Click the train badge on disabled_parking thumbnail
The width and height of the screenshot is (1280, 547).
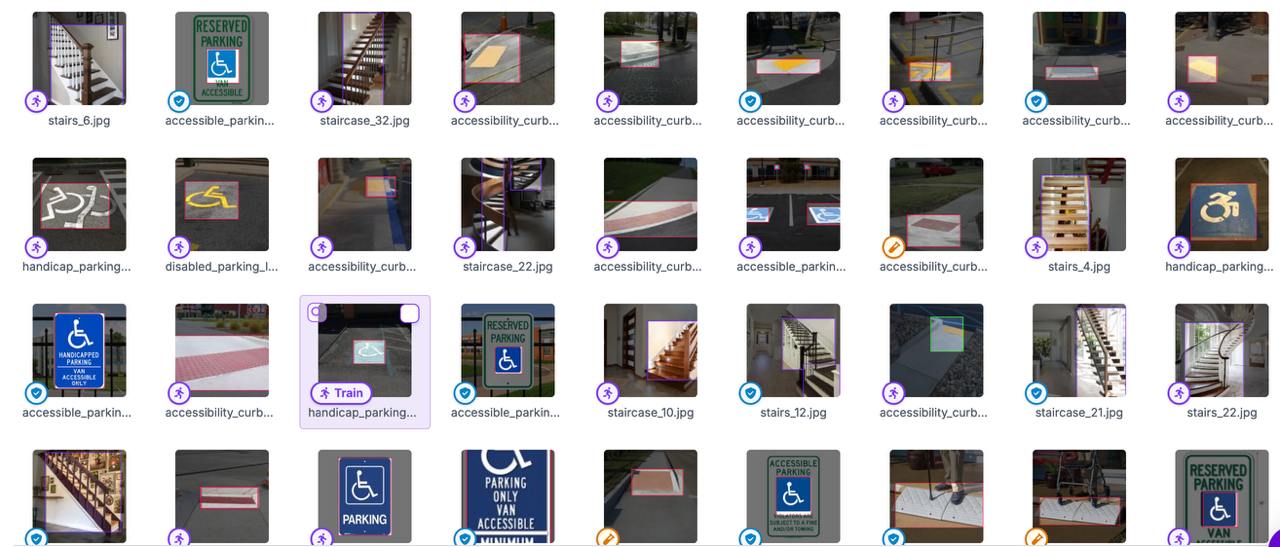179,247
